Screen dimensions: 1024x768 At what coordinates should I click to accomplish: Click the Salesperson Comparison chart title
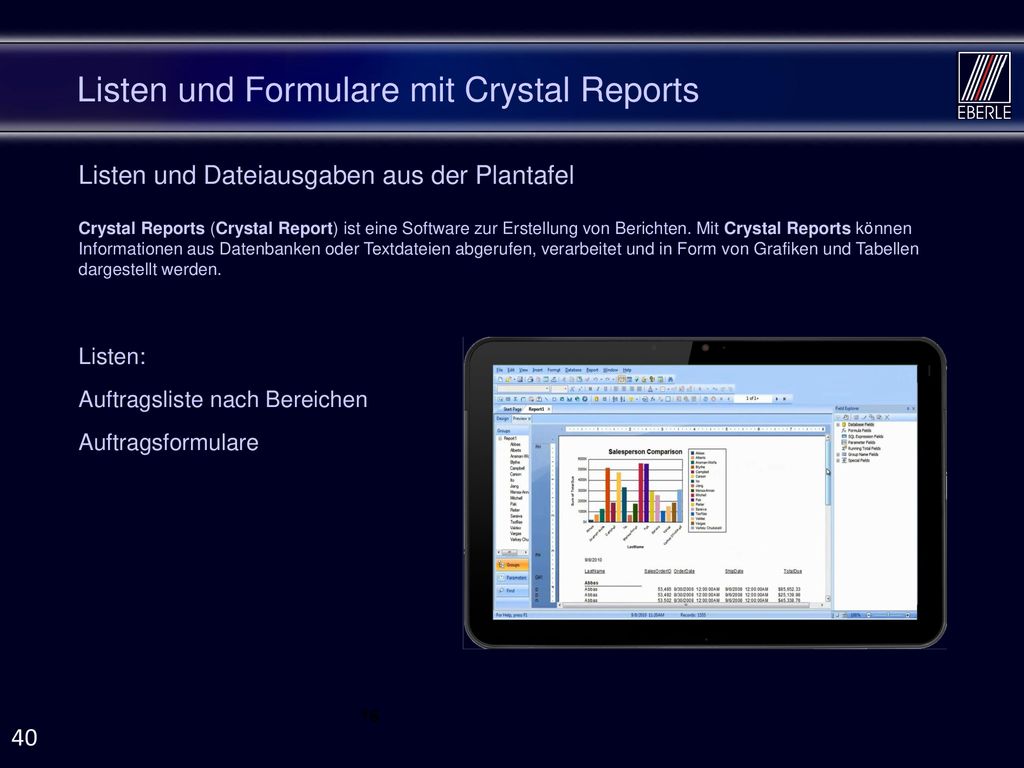point(645,452)
